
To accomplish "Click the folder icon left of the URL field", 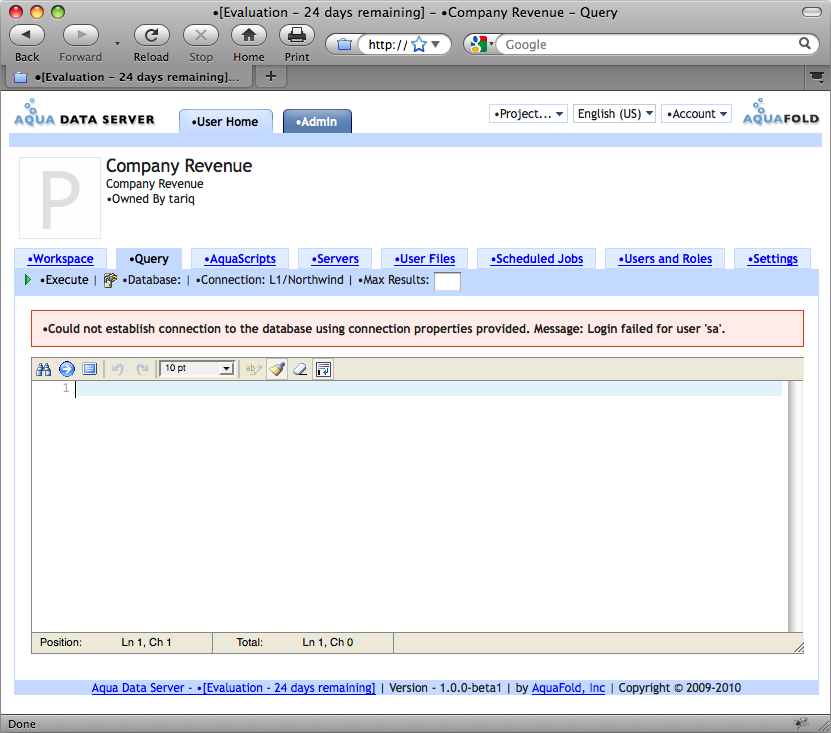I will tap(344, 45).
